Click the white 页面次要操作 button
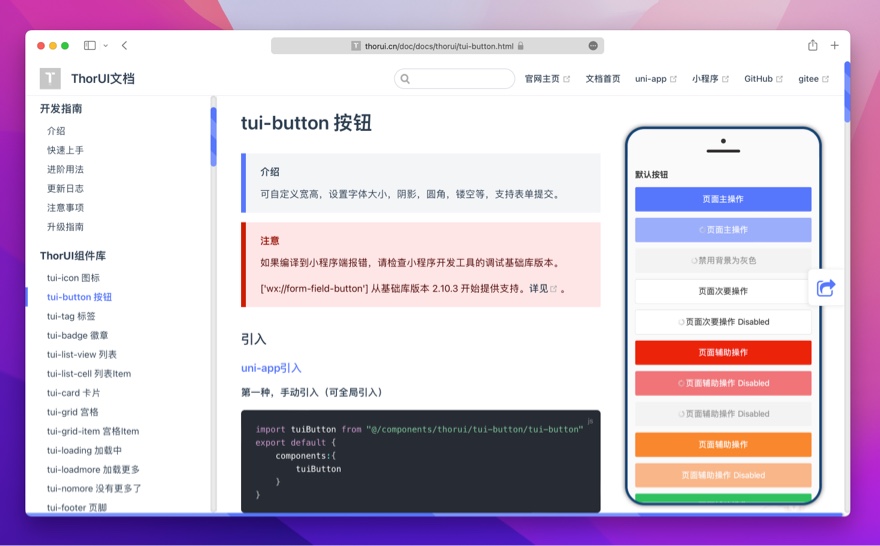This screenshot has width=880, height=546. tap(723, 291)
